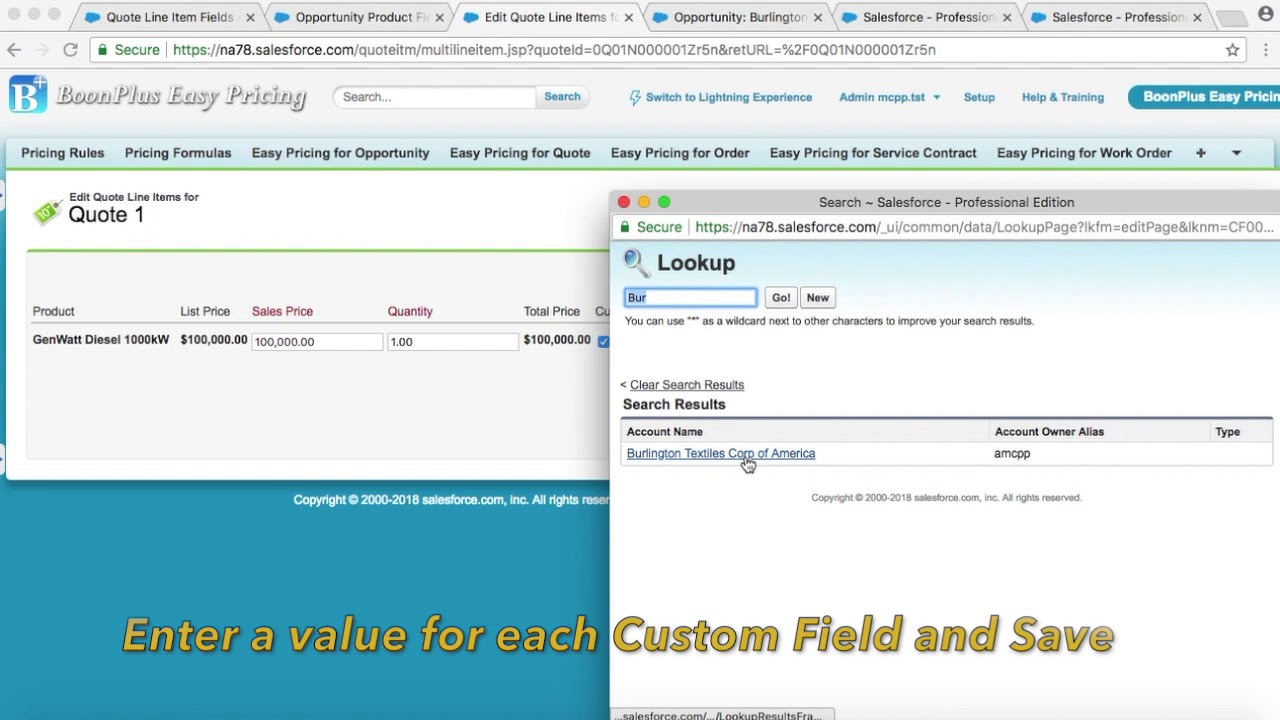The width and height of the screenshot is (1280, 720).
Task: Click the Lookup window address bar
Action: [x=945, y=227]
